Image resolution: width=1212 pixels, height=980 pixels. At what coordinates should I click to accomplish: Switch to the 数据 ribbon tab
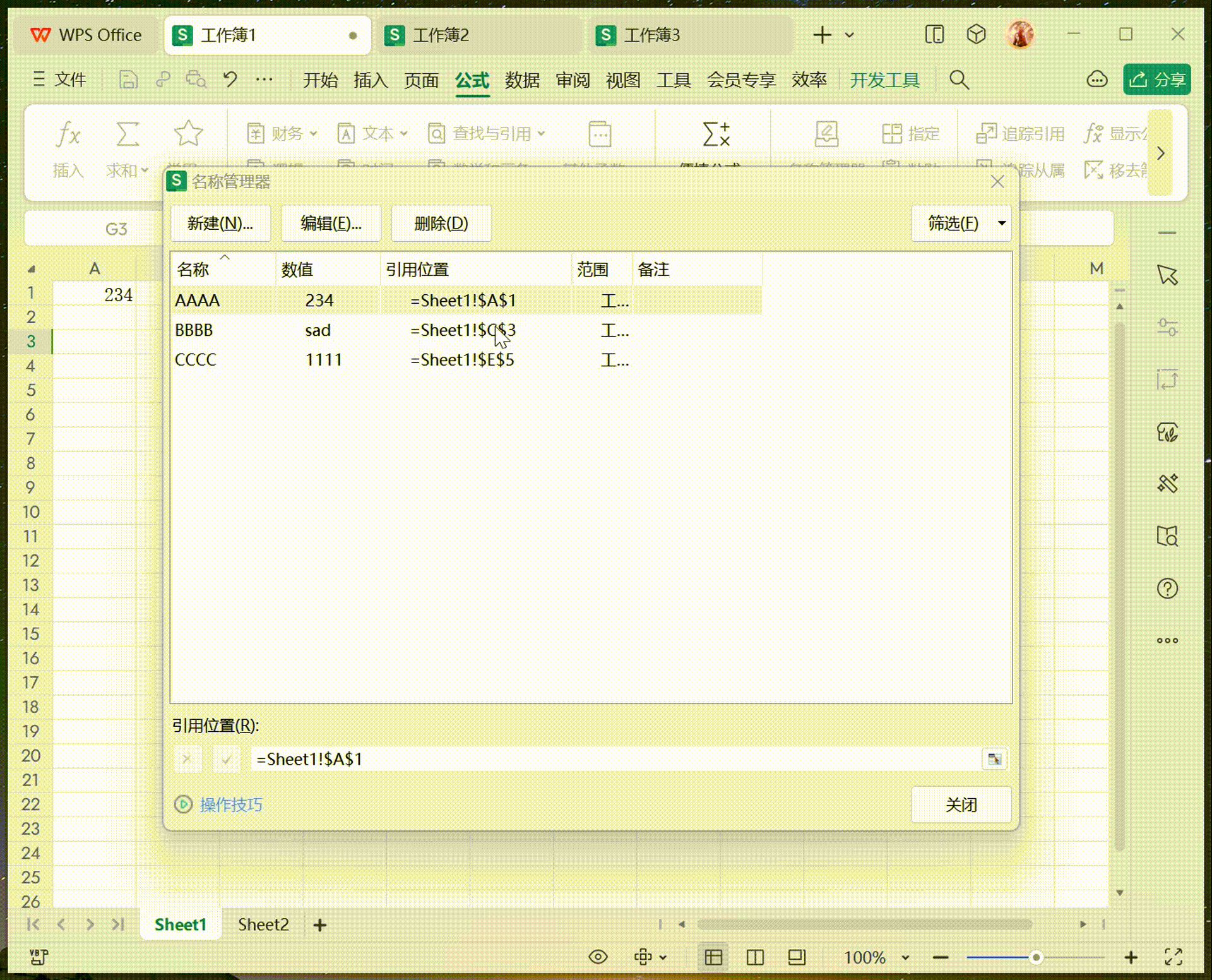coord(522,80)
